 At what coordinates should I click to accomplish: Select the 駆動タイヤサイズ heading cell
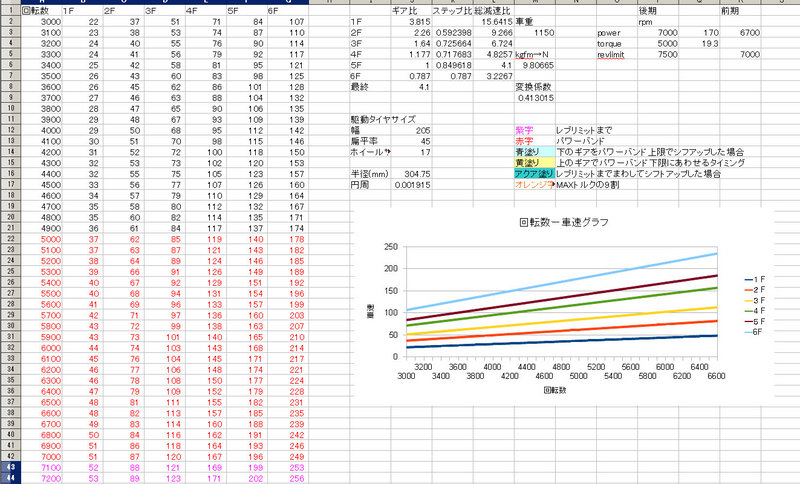[x=375, y=118]
